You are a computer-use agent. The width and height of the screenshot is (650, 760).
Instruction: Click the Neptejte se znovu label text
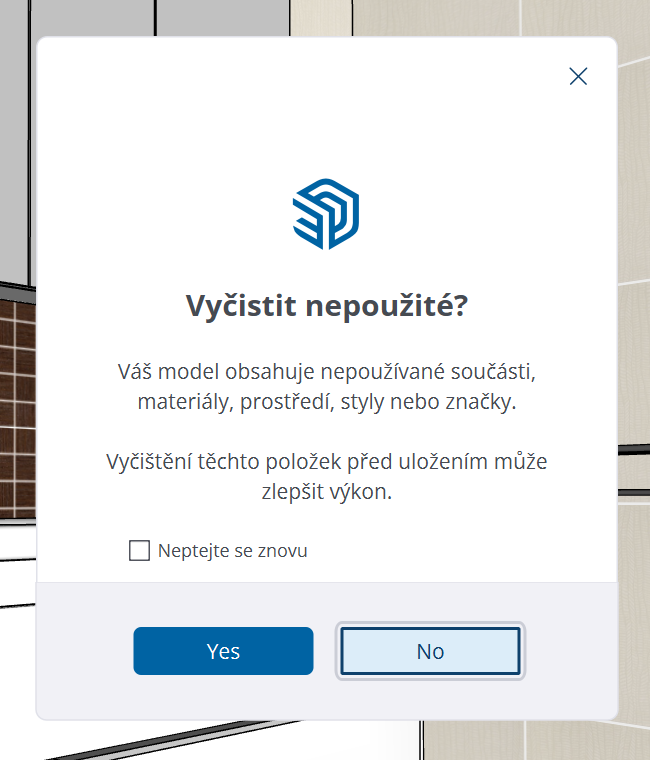coord(233,551)
